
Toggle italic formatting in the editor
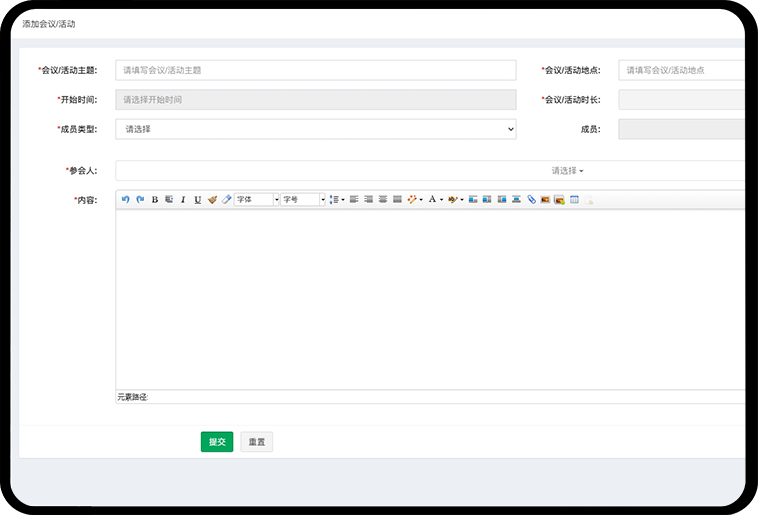[183, 200]
